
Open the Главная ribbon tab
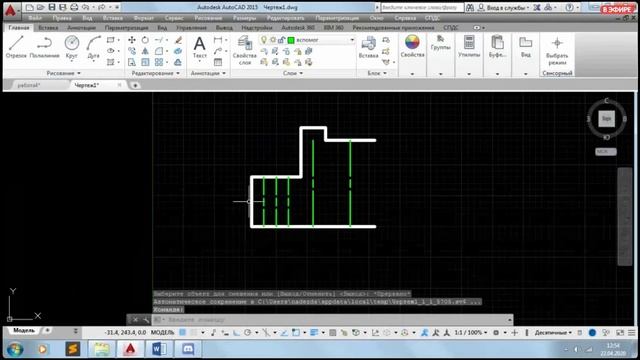click(19, 27)
